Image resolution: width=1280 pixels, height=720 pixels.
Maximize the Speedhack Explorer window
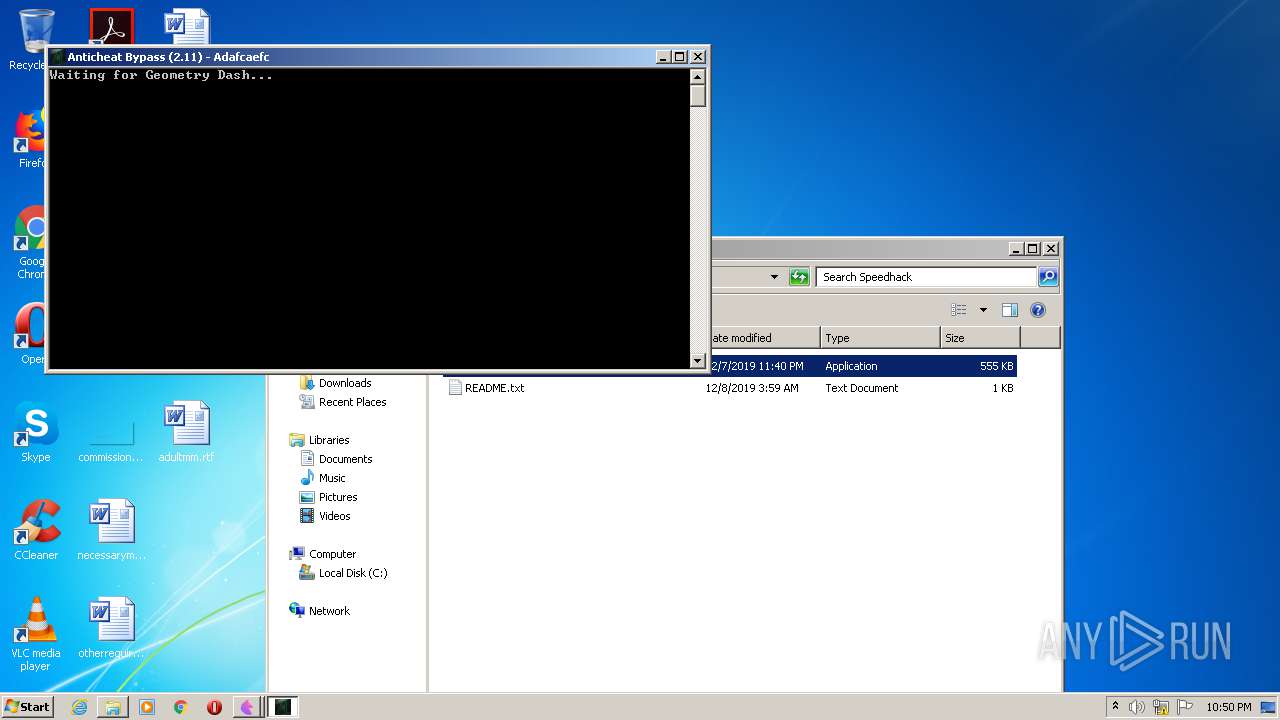tap(1033, 249)
